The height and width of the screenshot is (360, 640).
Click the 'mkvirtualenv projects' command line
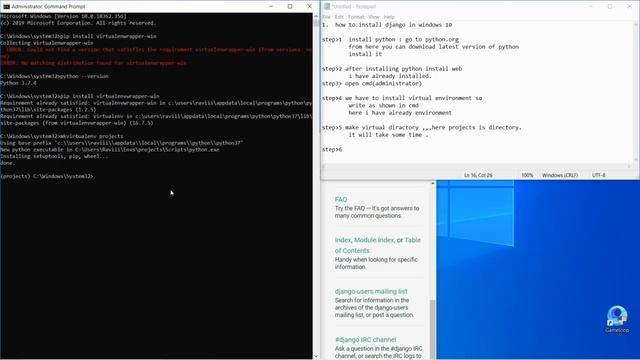point(62,136)
